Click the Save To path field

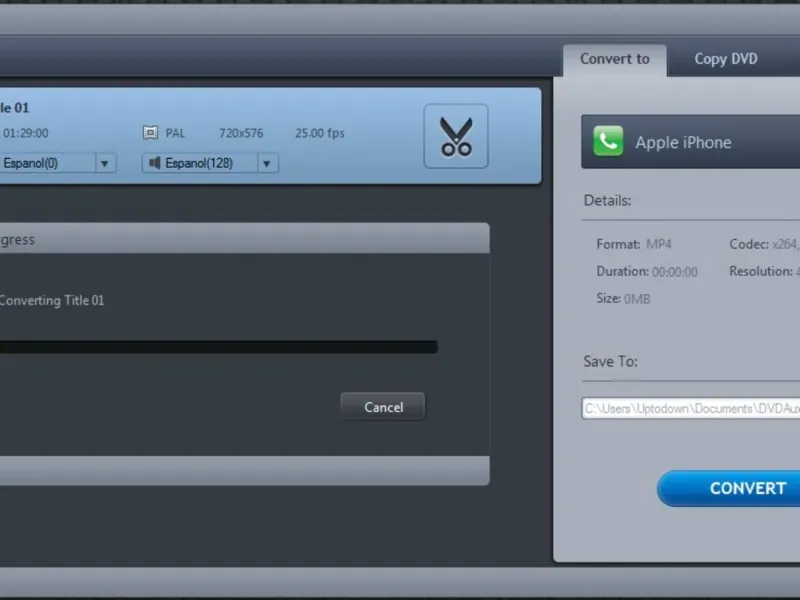coord(691,408)
